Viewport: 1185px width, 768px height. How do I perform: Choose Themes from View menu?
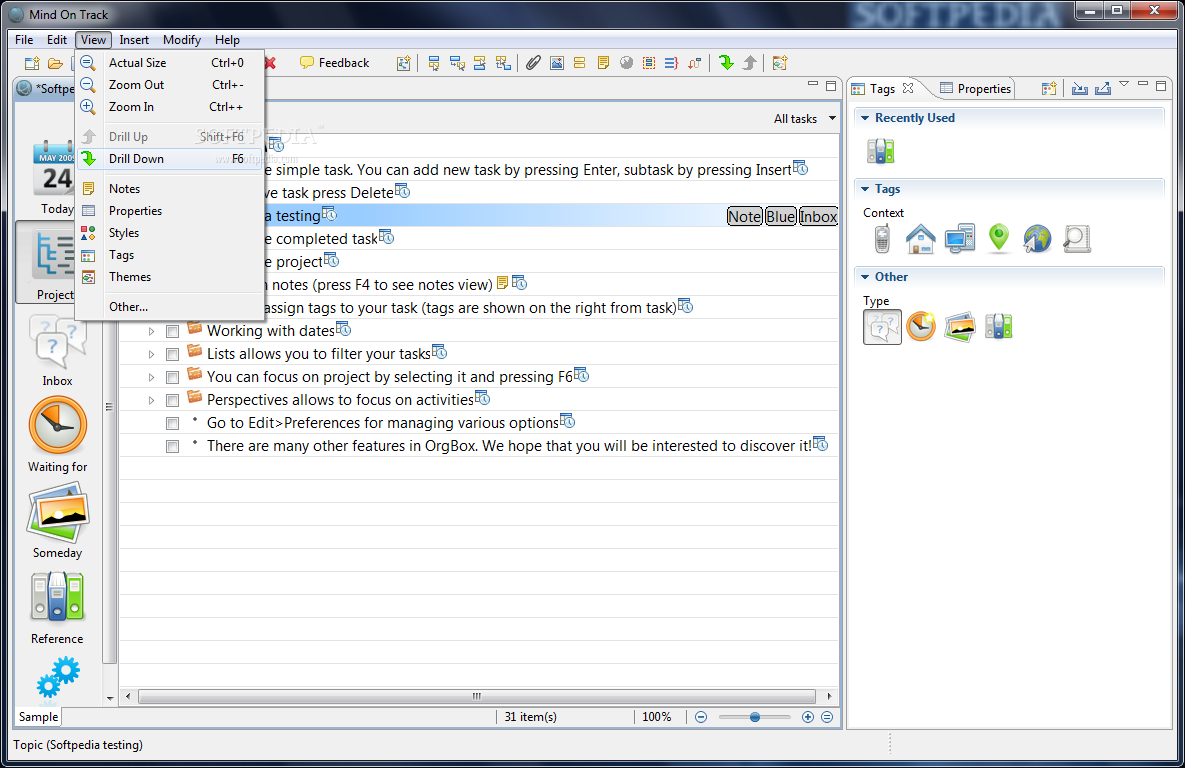click(x=170, y=277)
